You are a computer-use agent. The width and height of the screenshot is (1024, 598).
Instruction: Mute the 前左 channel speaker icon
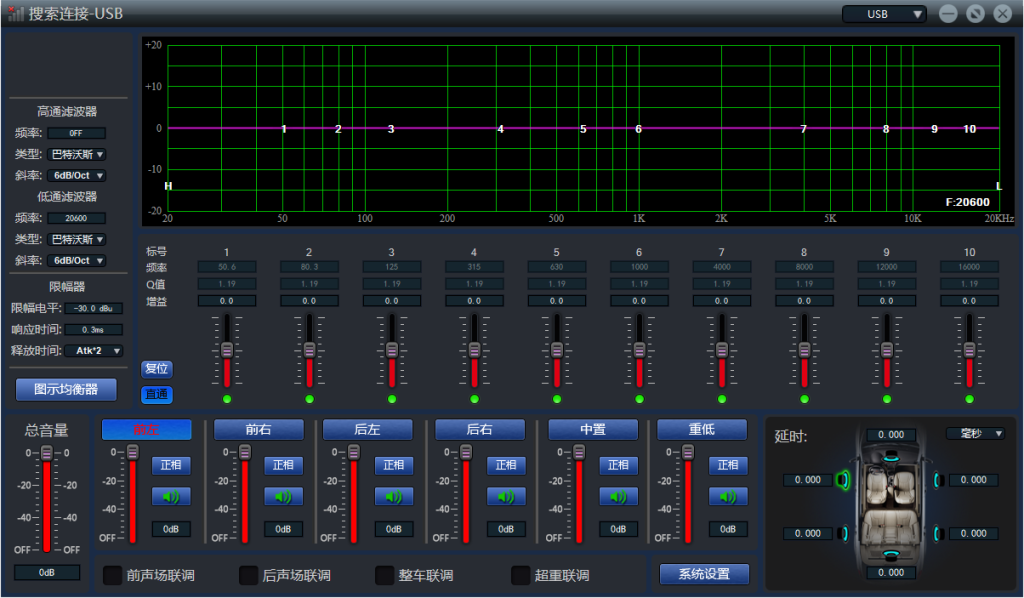[x=171, y=497]
